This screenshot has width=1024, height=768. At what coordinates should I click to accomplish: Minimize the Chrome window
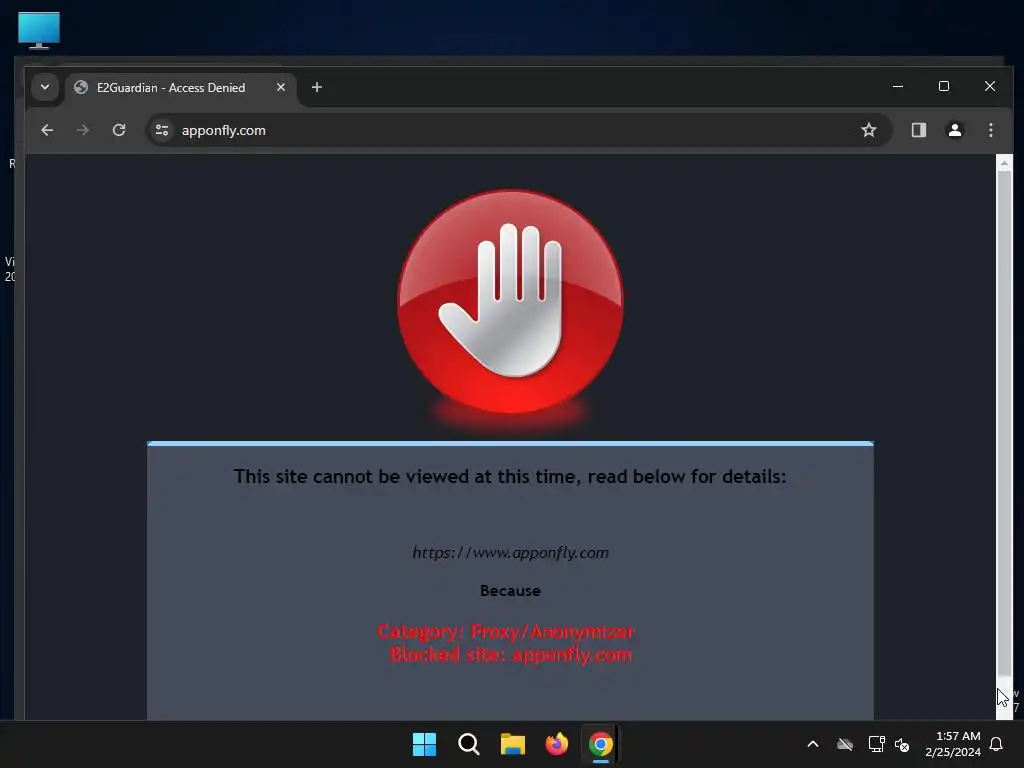tap(898, 86)
